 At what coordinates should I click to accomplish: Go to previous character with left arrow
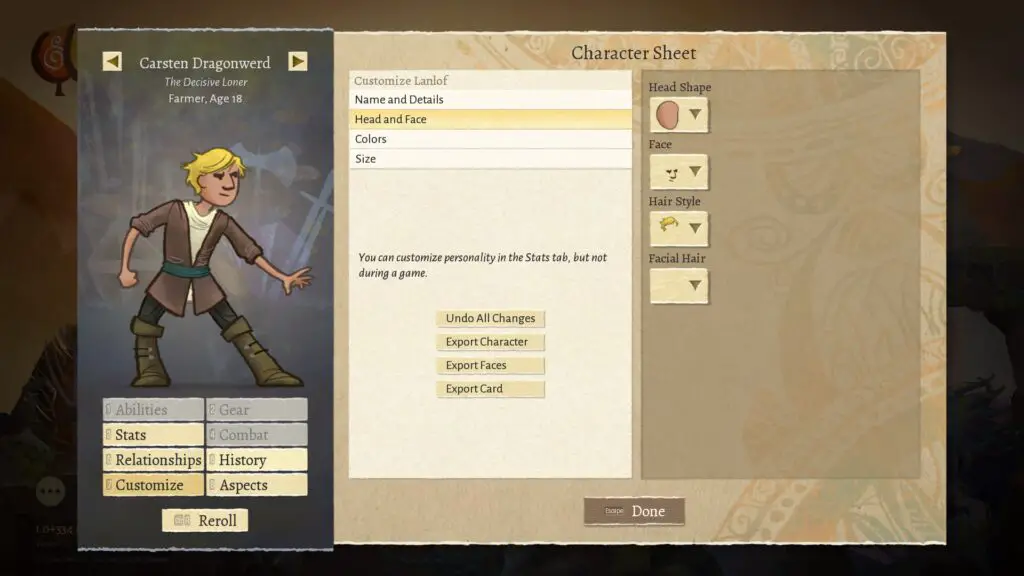[112, 61]
